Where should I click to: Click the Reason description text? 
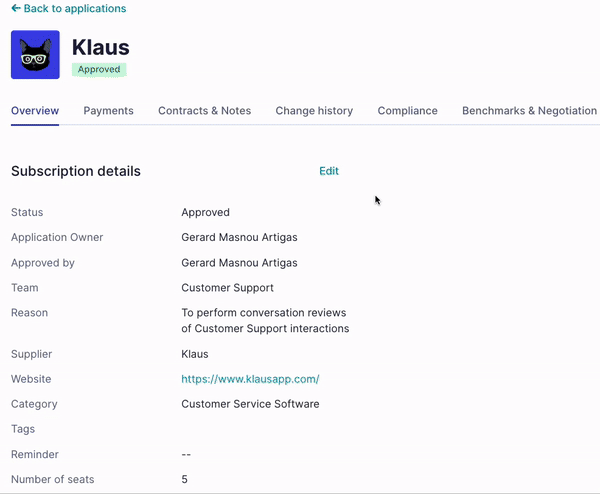265,321
